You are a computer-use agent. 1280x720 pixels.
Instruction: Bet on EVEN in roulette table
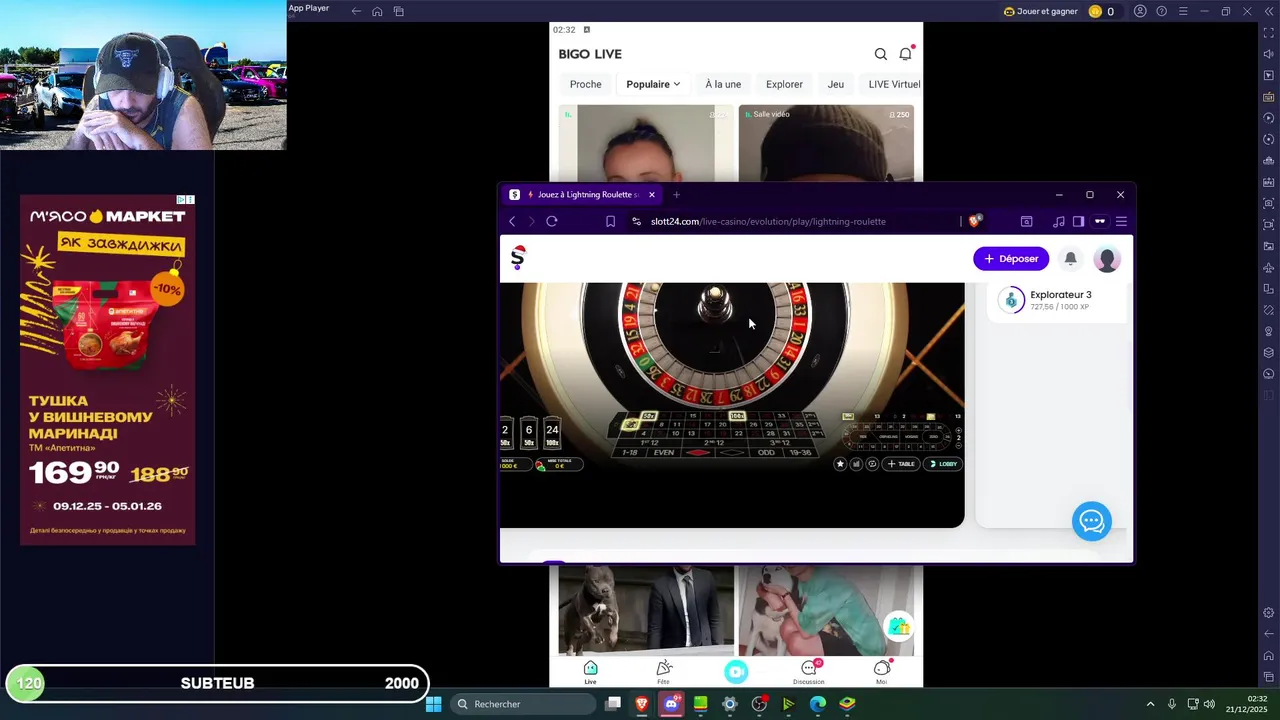click(664, 453)
